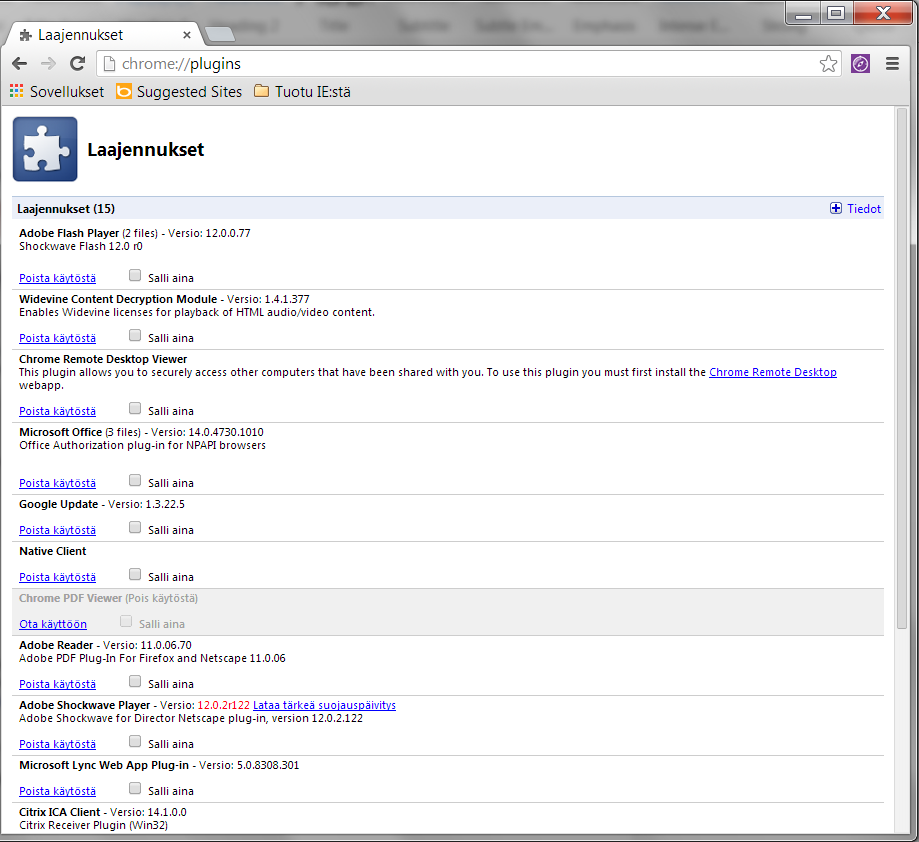Disable Chrome Remote Desktop Viewer plugin
The width and height of the screenshot is (919, 842).
tap(57, 411)
